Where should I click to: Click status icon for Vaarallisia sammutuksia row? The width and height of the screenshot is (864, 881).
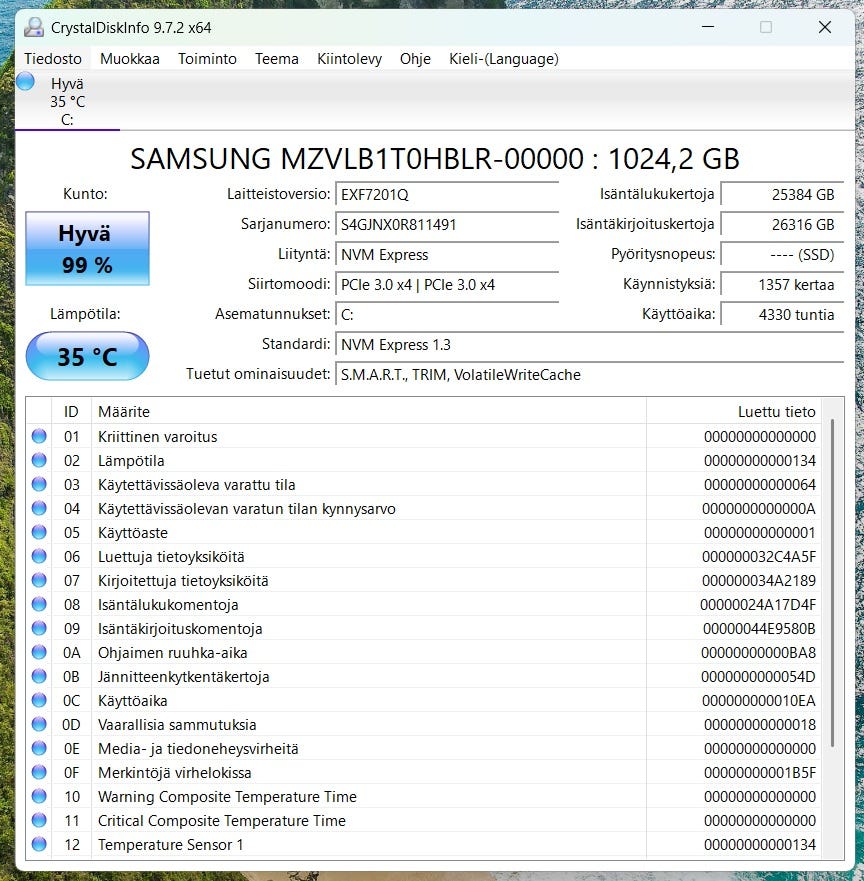coord(39,724)
